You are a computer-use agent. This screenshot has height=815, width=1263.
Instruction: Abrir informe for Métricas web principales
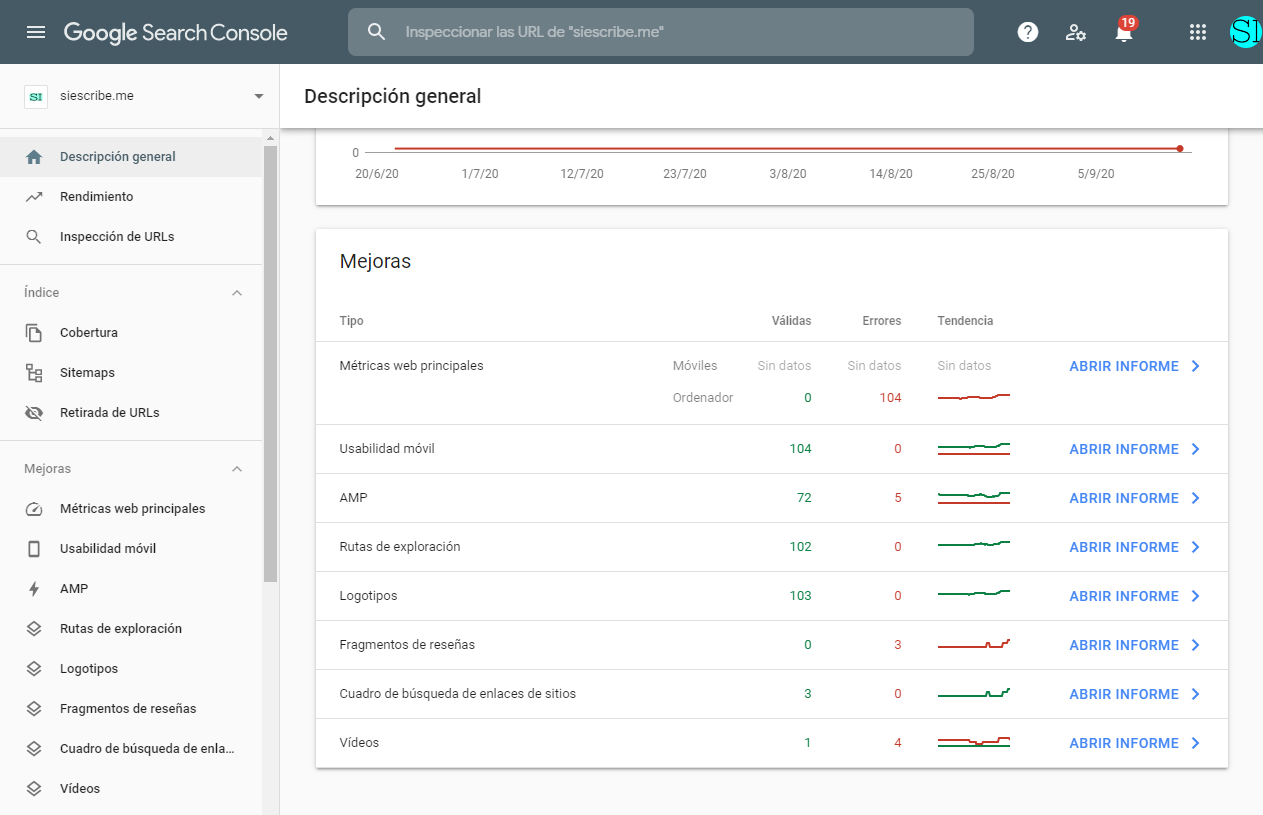pos(1124,366)
